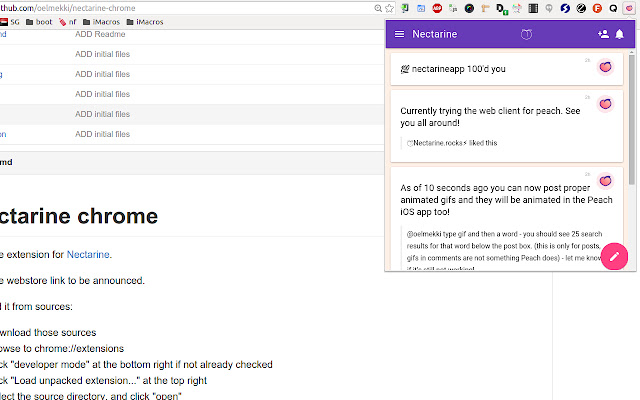Click the add friend icon in Nectarine header
Viewport: 640px width, 400px height.
pos(603,34)
